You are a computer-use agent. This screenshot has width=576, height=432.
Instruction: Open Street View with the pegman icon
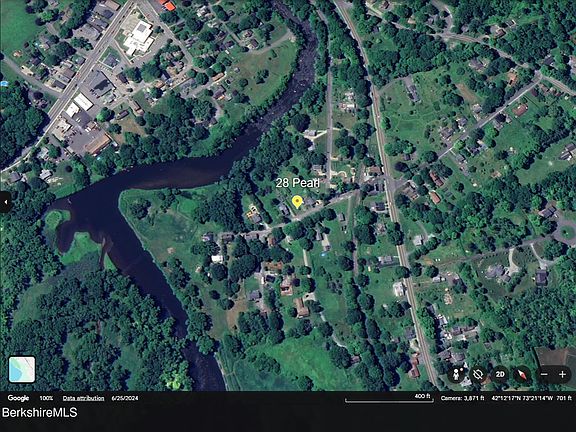pos(457,375)
